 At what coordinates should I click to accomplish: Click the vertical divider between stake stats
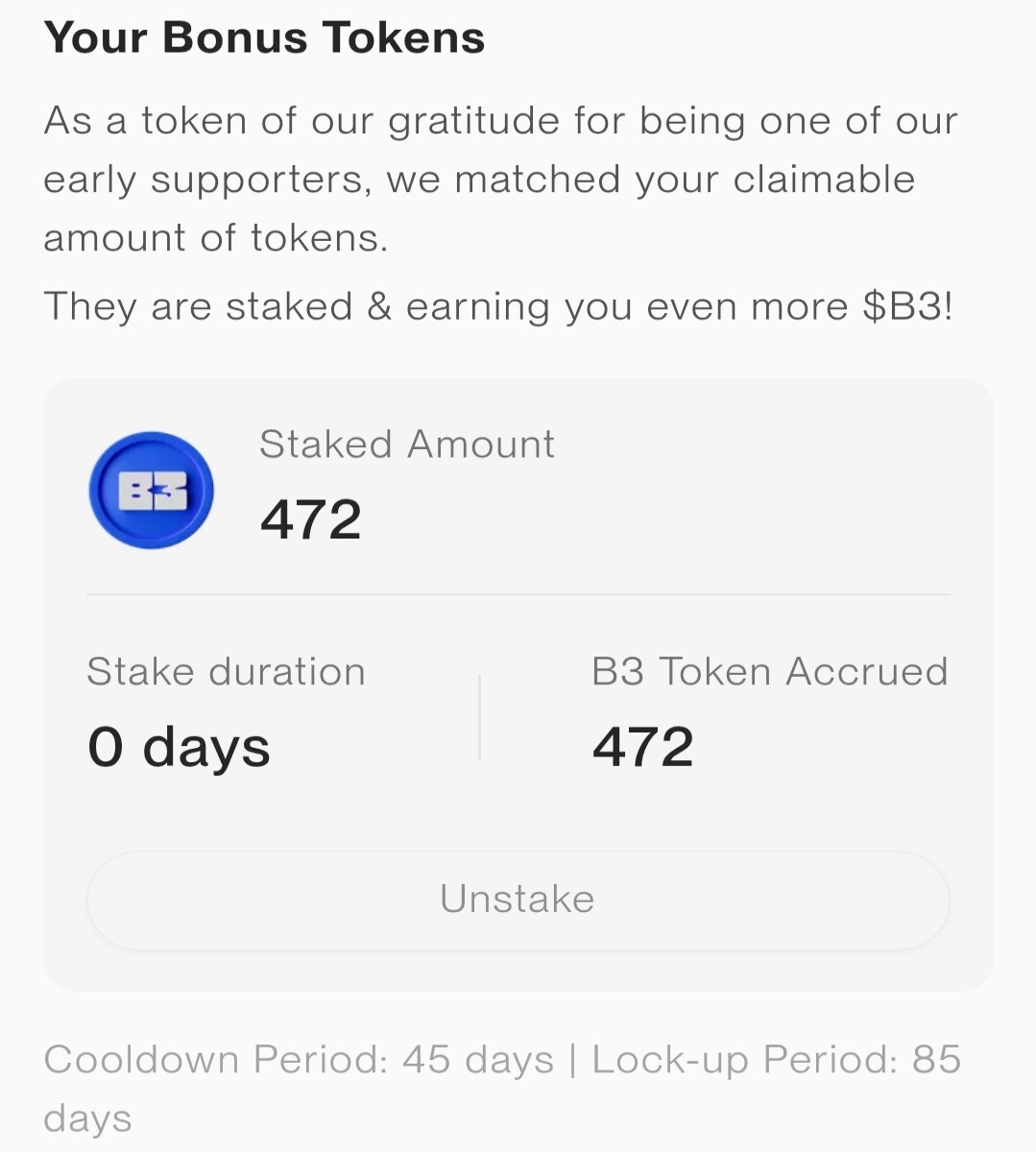point(479,717)
